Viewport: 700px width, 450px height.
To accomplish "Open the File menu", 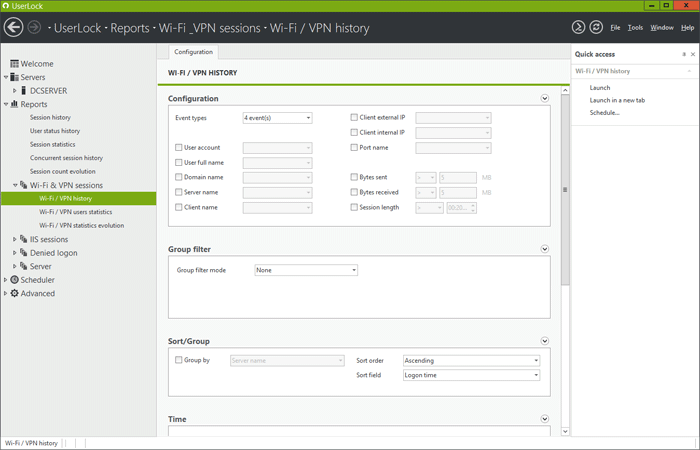I will [615, 28].
